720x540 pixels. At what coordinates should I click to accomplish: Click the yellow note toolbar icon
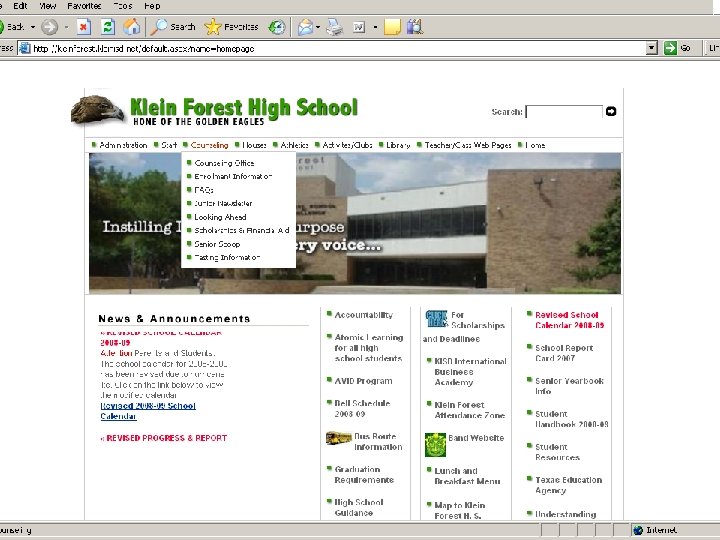tap(392, 27)
